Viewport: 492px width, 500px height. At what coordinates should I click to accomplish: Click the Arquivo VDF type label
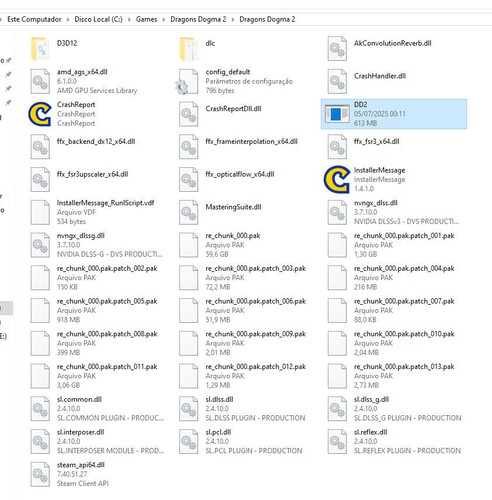point(76,212)
